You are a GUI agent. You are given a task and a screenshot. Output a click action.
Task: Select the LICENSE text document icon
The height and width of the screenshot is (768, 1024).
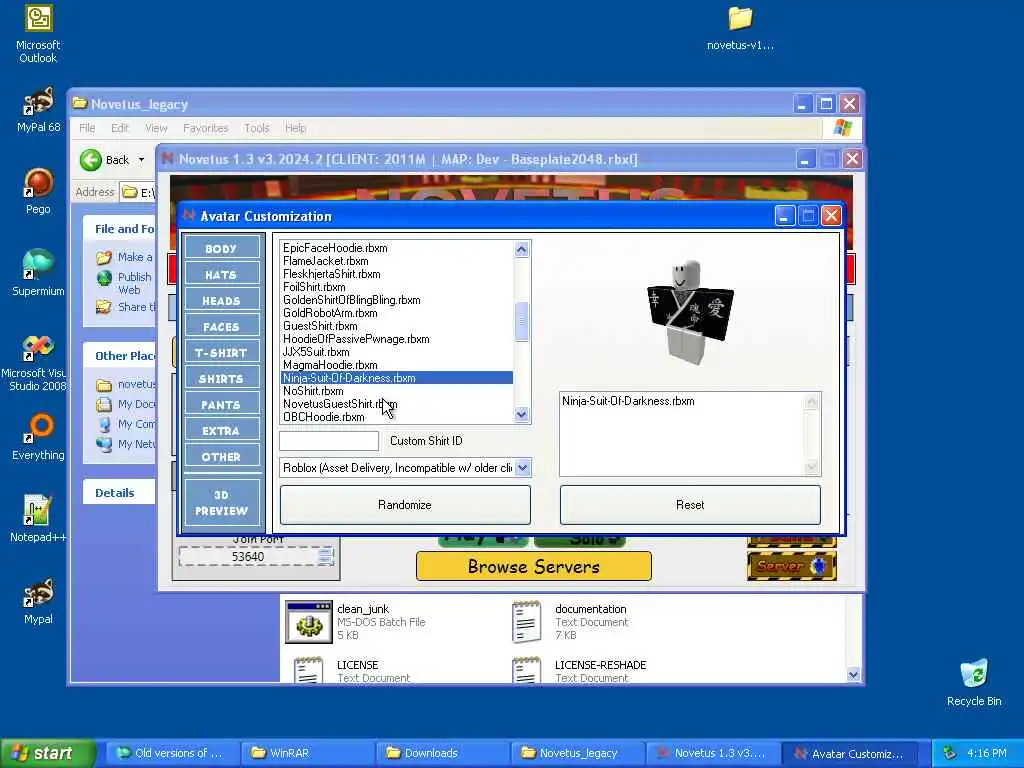pos(309,670)
